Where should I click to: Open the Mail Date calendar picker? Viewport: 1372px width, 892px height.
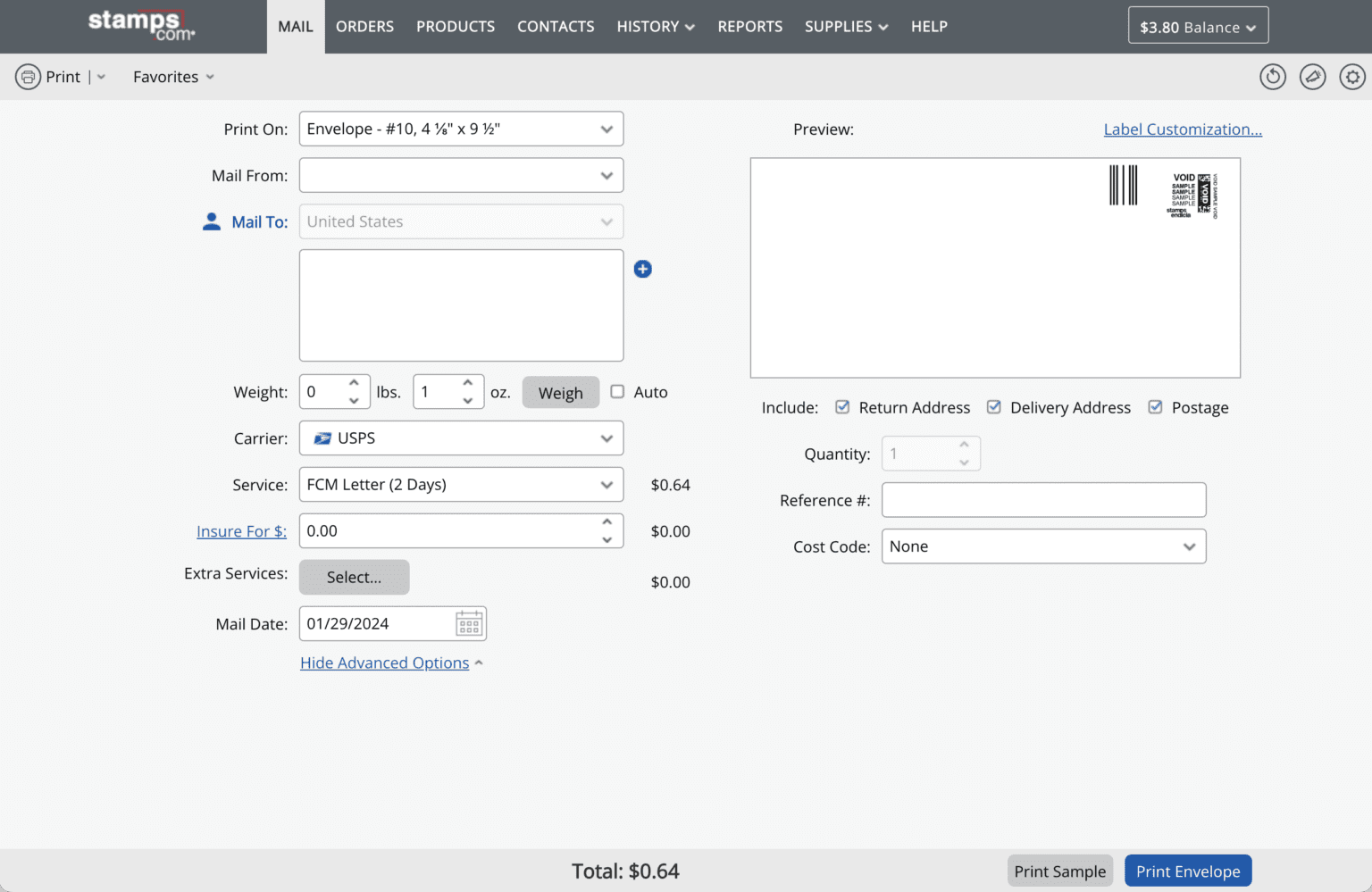(x=469, y=623)
